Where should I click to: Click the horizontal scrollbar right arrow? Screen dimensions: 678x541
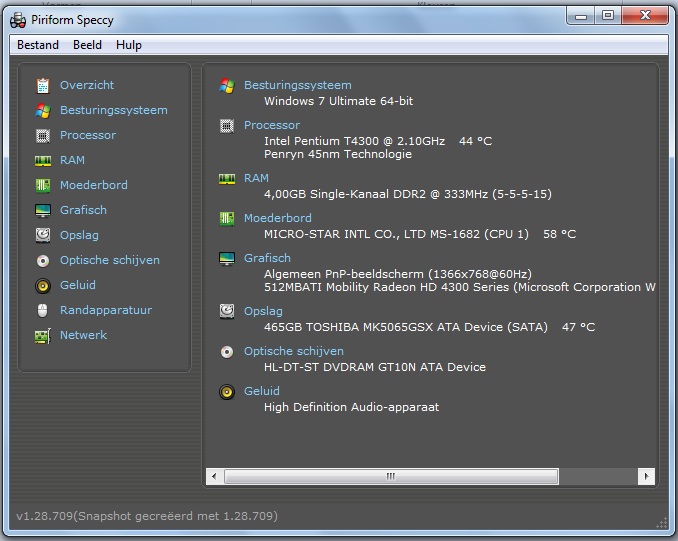pos(647,476)
